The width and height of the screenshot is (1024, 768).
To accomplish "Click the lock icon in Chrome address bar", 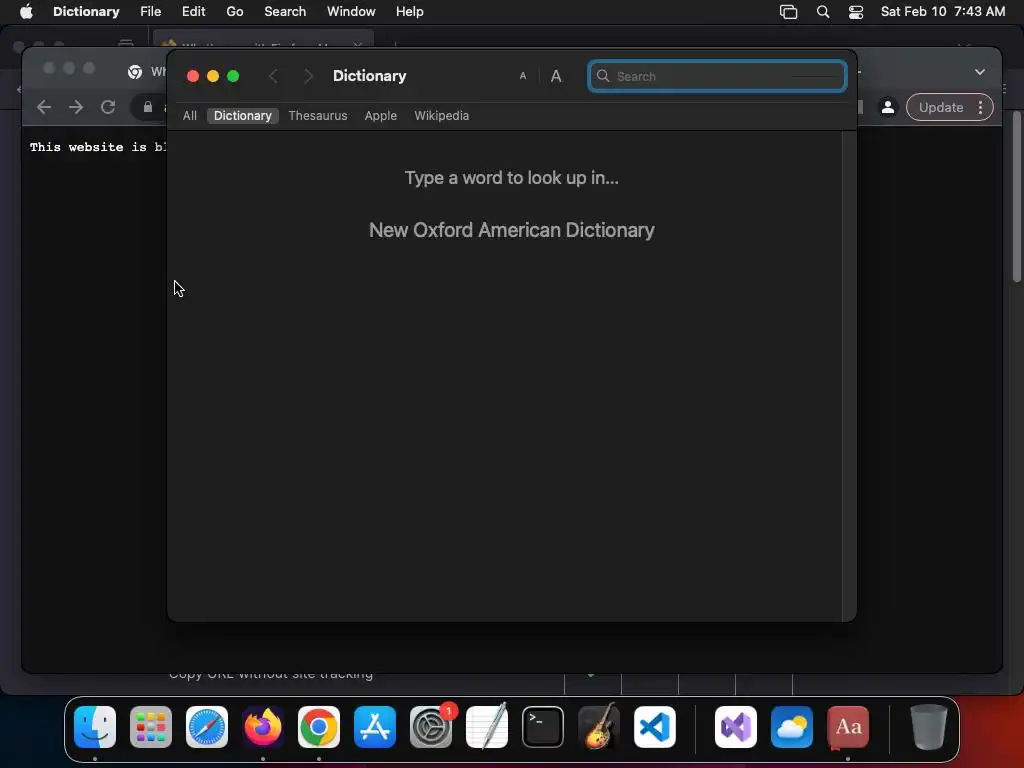I will pos(148,107).
